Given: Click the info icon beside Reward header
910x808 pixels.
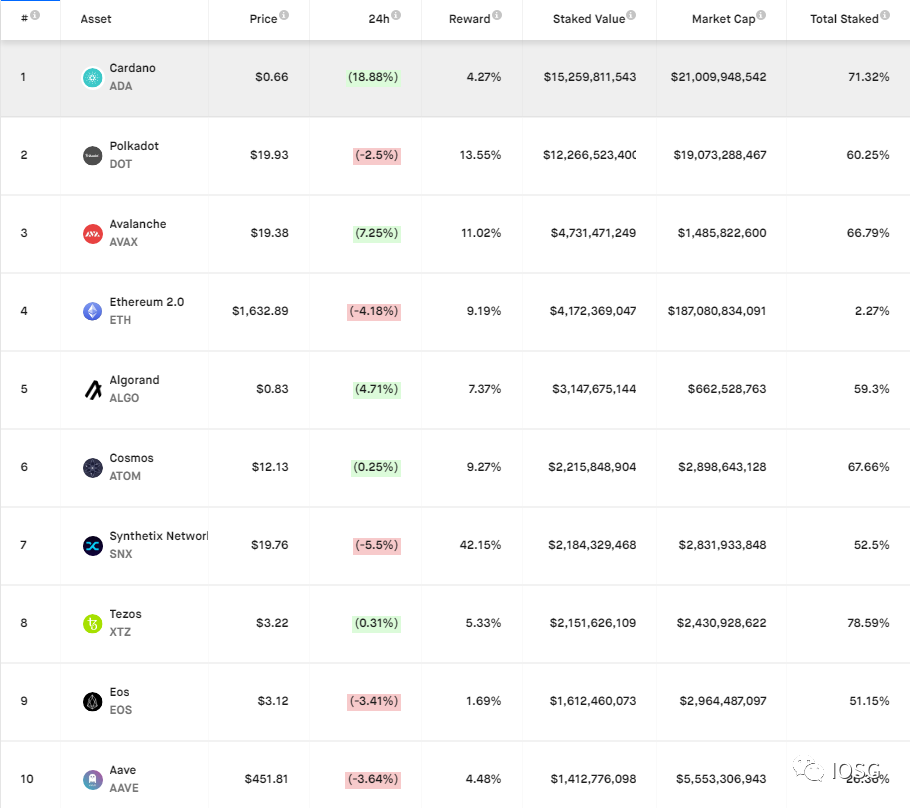Looking at the screenshot, I should (x=497, y=15).
